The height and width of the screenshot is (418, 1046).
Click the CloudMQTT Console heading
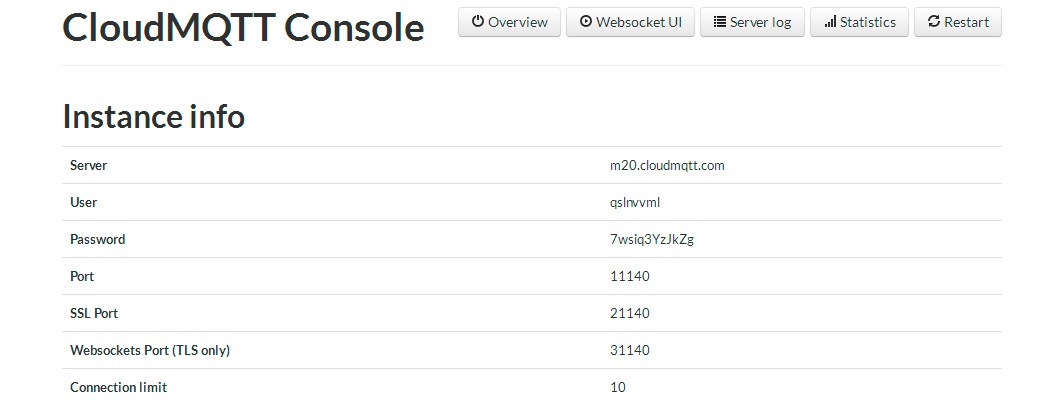click(243, 28)
